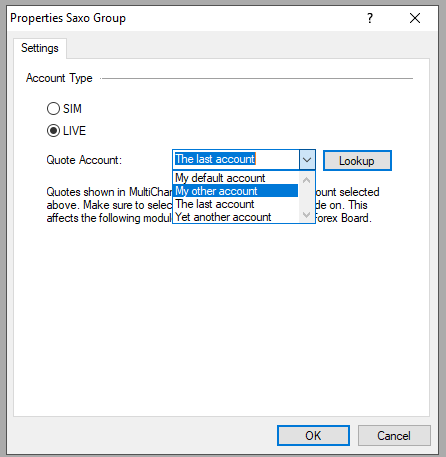This screenshot has width=446, height=457.
Task: Confirm with the OK button
Action: (313, 435)
